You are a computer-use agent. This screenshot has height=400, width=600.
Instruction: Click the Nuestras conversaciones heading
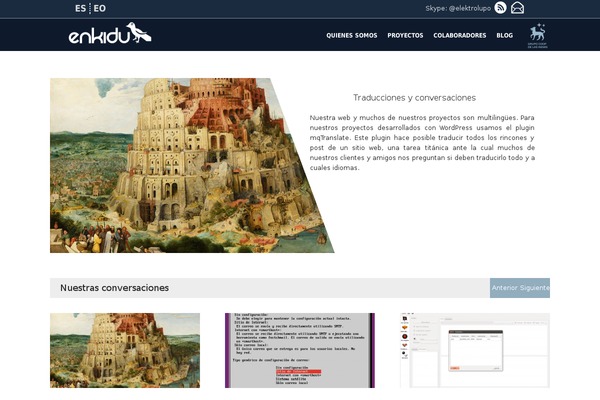(114, 288)
